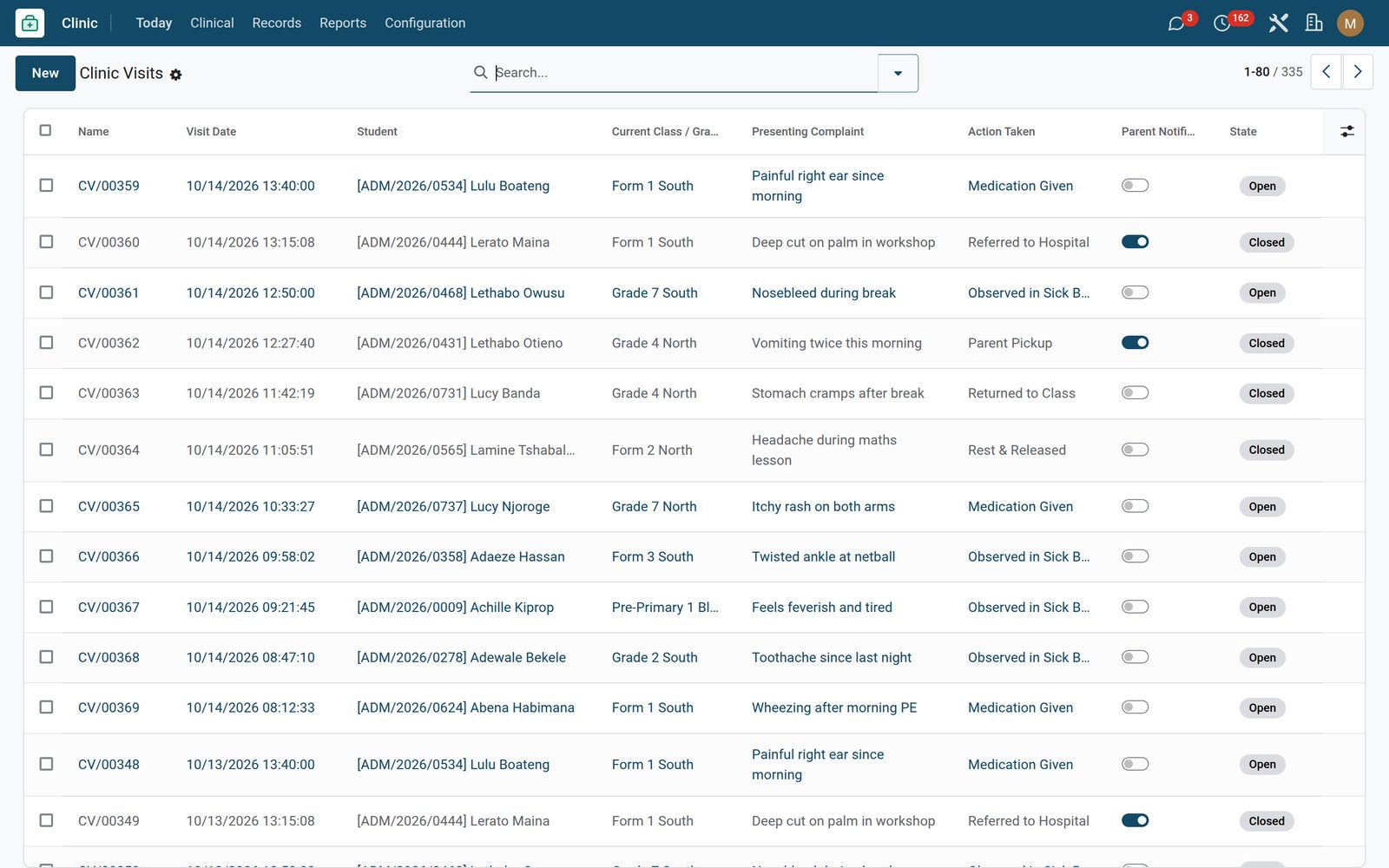Expand the search filter options dropdown
Screen dimensions: 1389x868
pyautogui.click(x=898, y=73)
